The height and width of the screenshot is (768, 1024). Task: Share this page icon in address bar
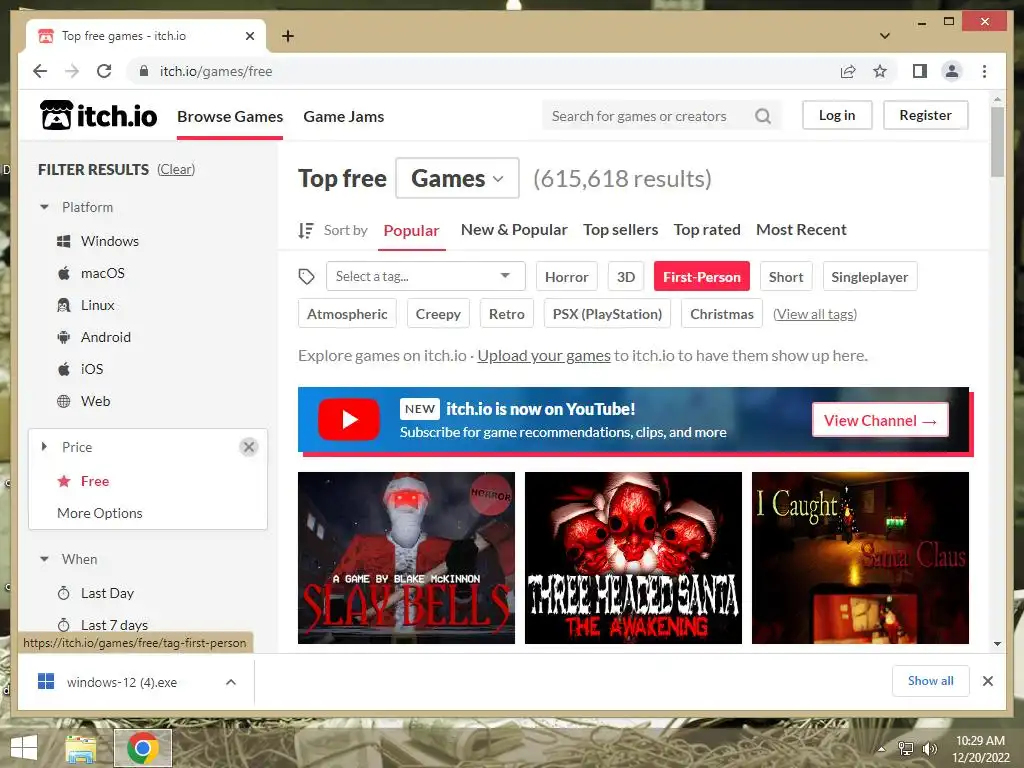848,71
